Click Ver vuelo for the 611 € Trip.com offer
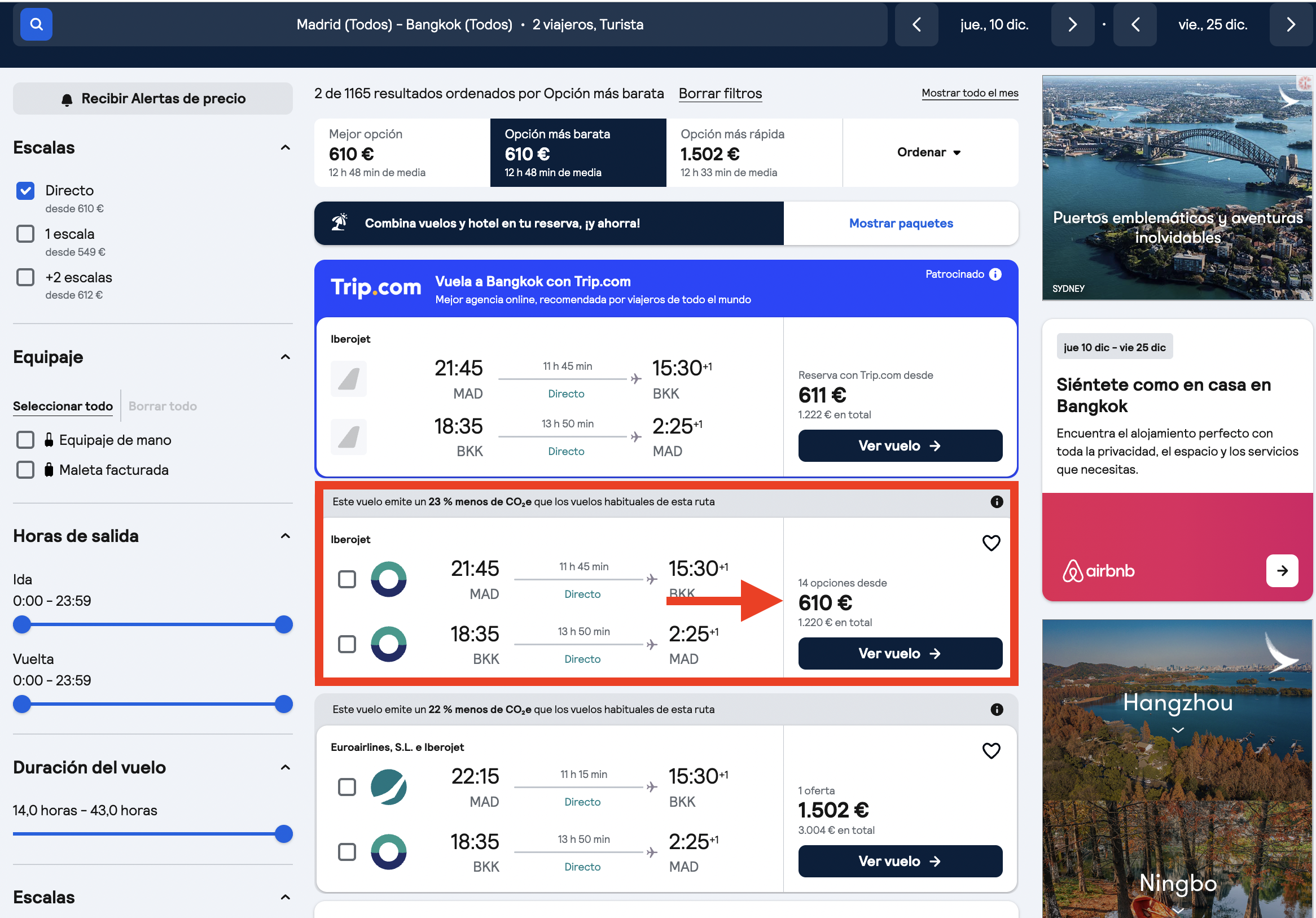Screen dimensions: 1316x918 pos(901,445)
